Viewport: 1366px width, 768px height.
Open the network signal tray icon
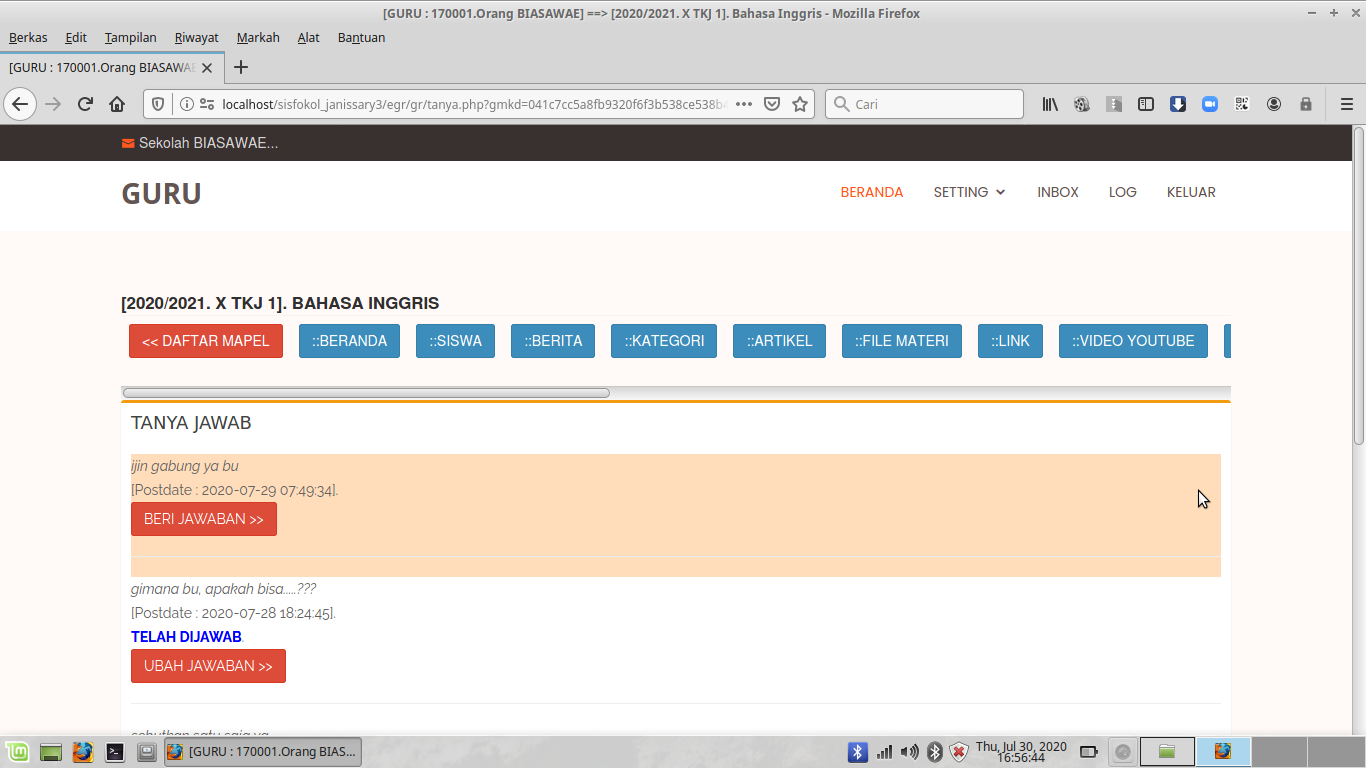(884, 752)
